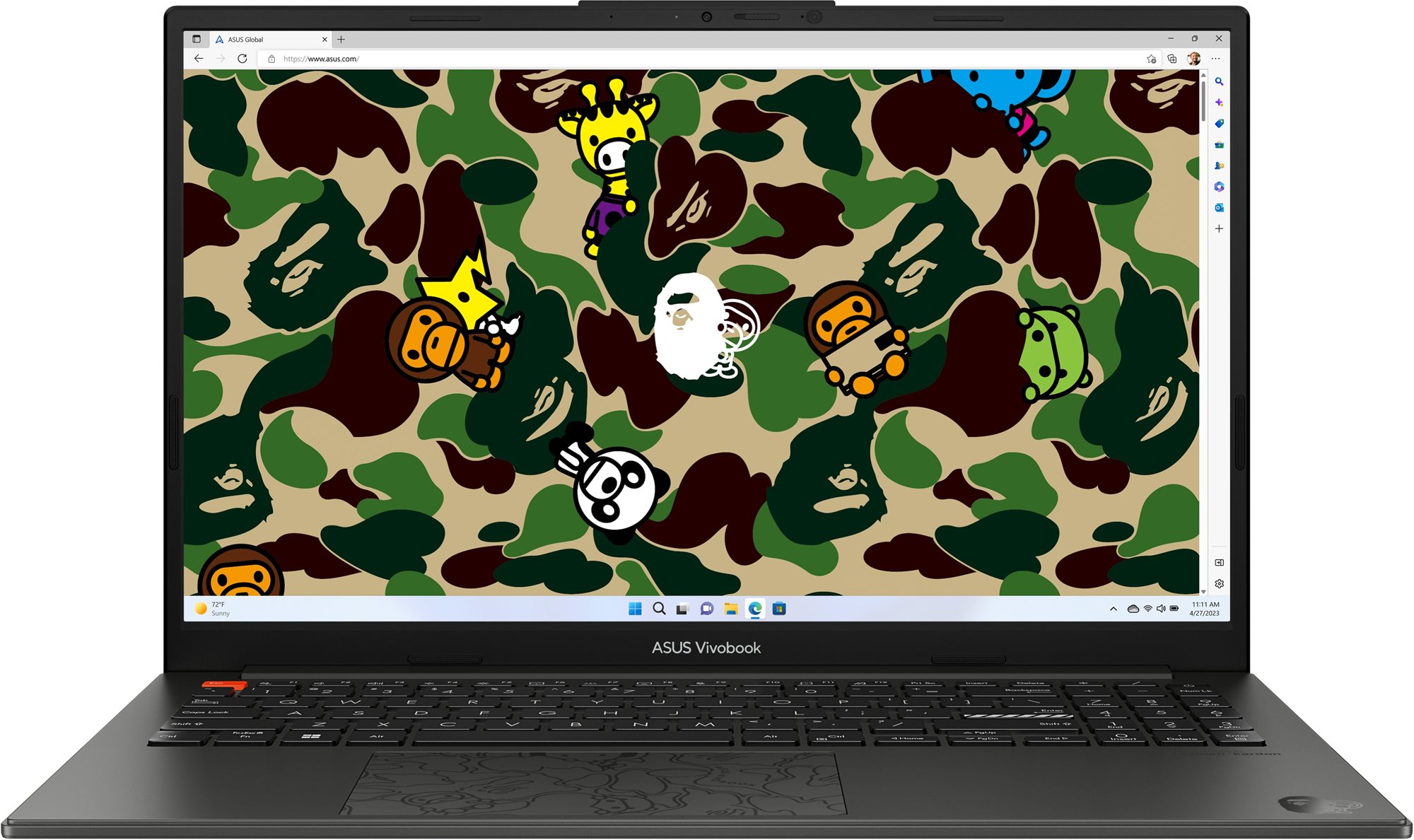Click Microsoft Edge taskbar icon
Image resolution: width=1414 pixels, height=840 pixels.
pyautogui.click(x=755, y=609)
